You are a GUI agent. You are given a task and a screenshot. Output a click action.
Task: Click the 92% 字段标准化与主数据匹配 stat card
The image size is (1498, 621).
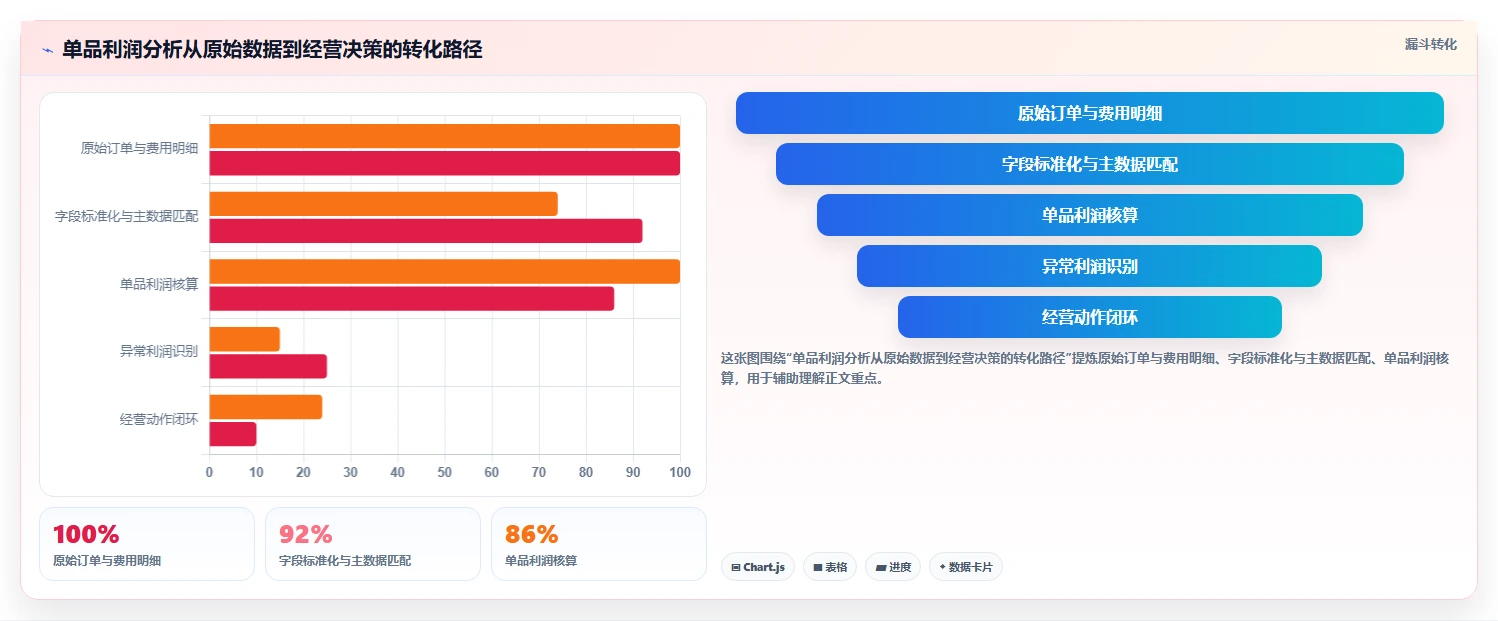click(x=373, y=544)
